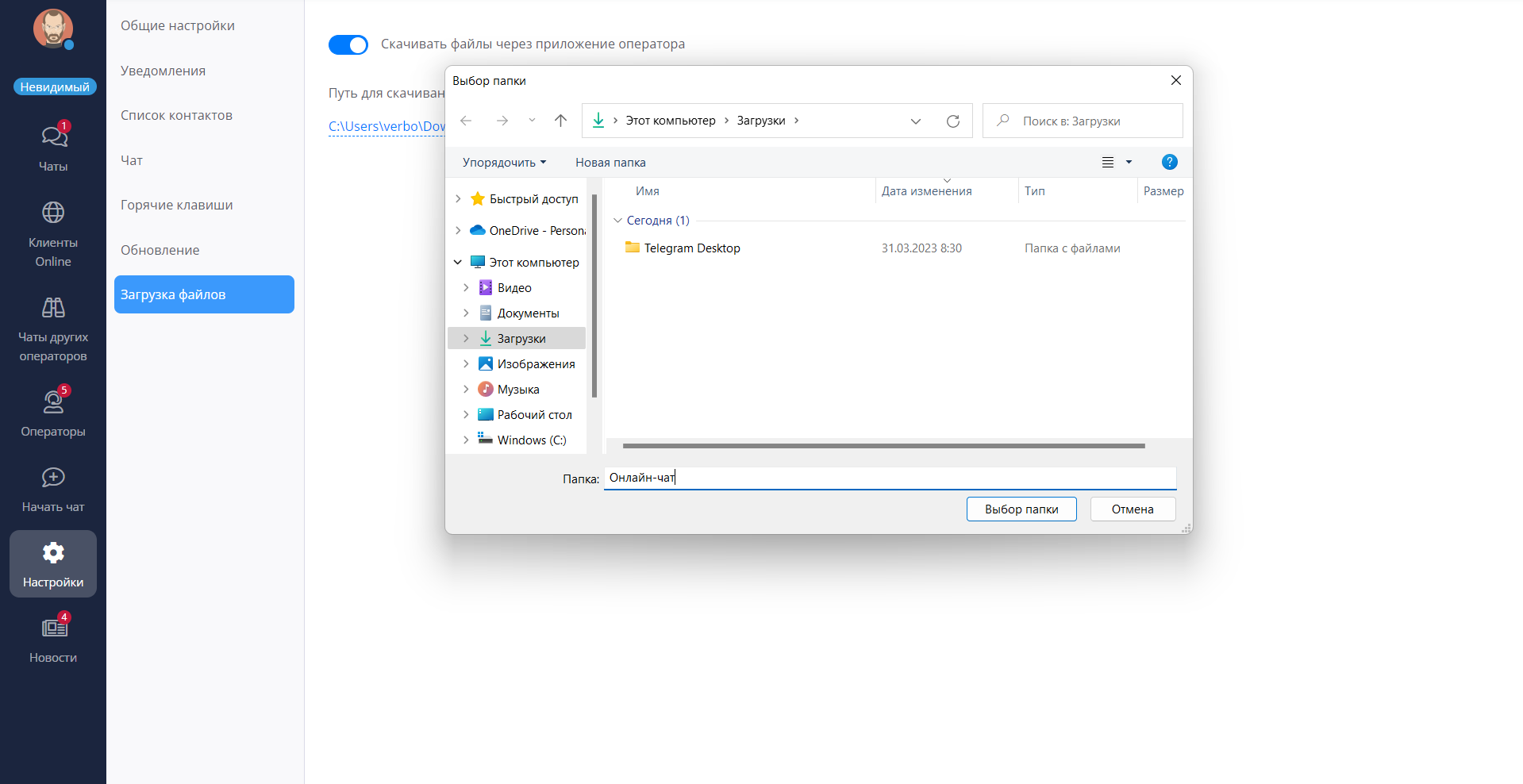Image resolution: width=1523 pixels, height=784 pixels.
Task: Open the Чаты chat icon in sidebar
Action: 53,137
